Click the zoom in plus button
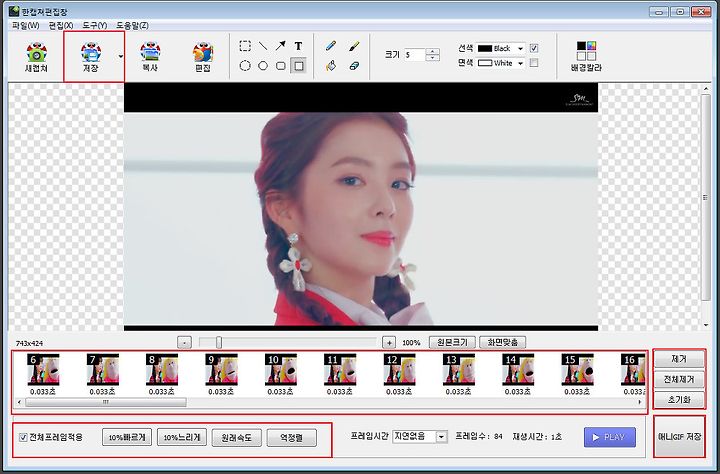Image resolution: width=720 pixels, height=474 pixels. 389,343
